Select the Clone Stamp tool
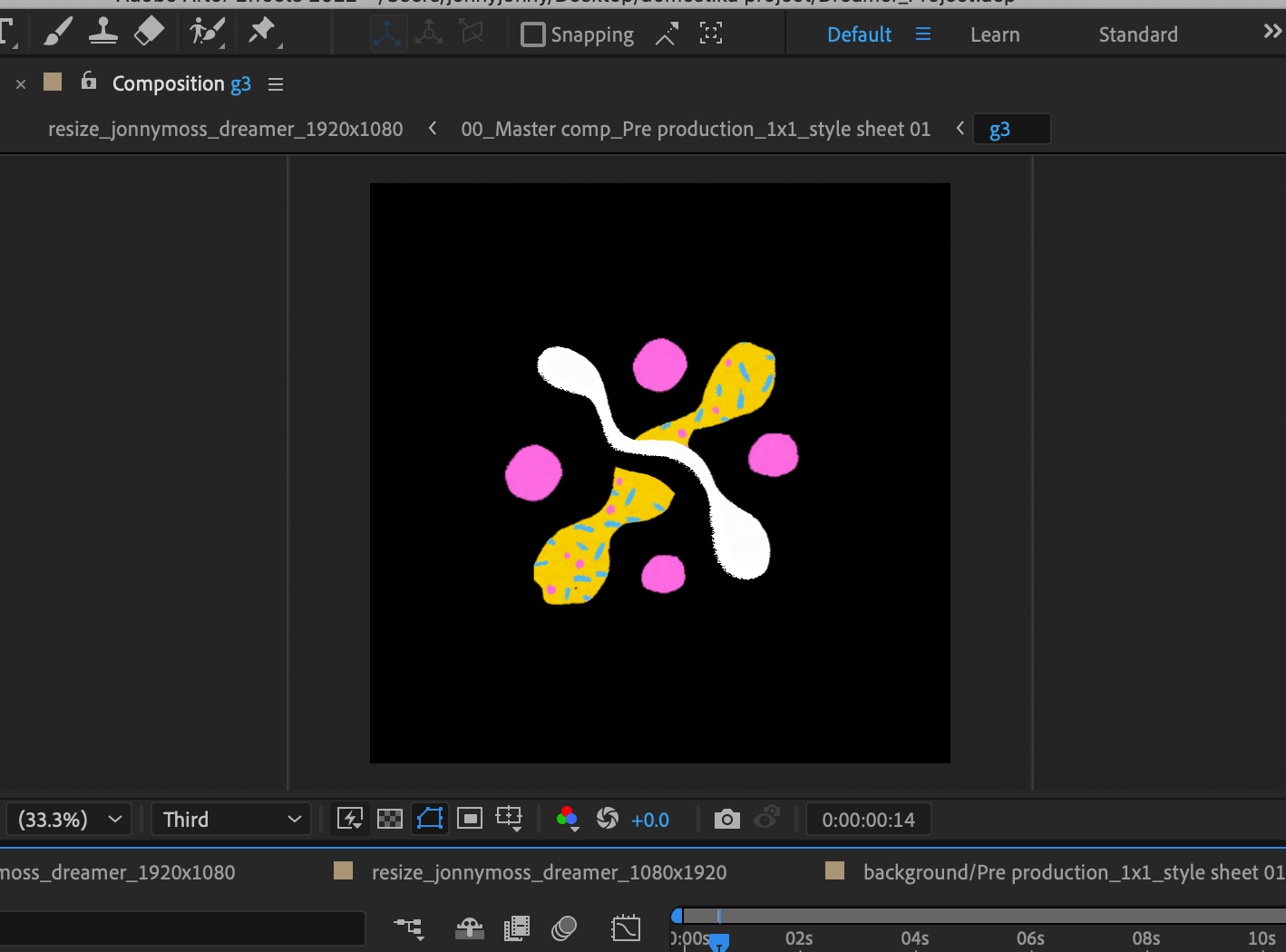This screenshot has height=952, width=1286. (102, 33)
